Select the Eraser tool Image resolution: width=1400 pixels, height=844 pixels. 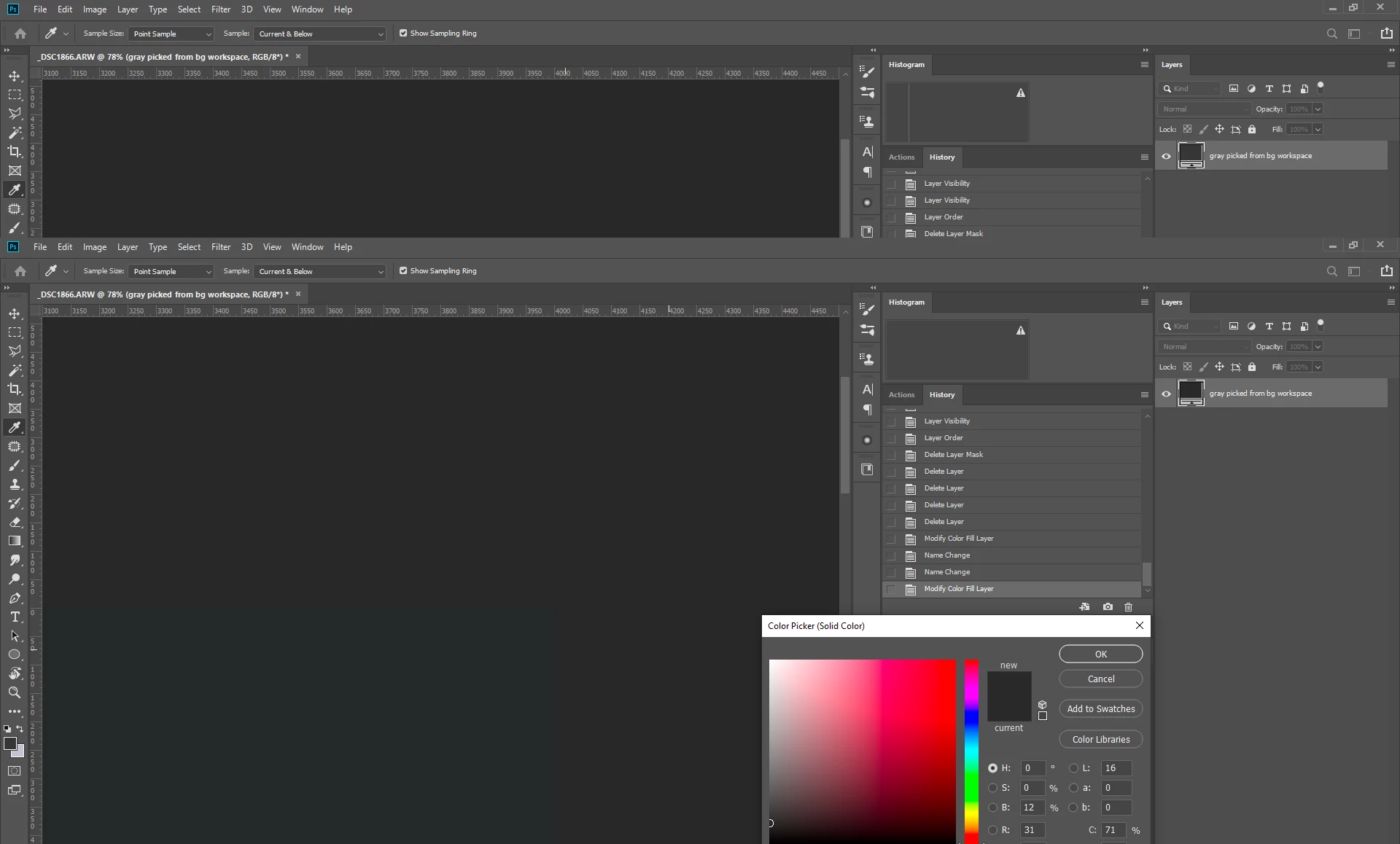coord(15,522)
